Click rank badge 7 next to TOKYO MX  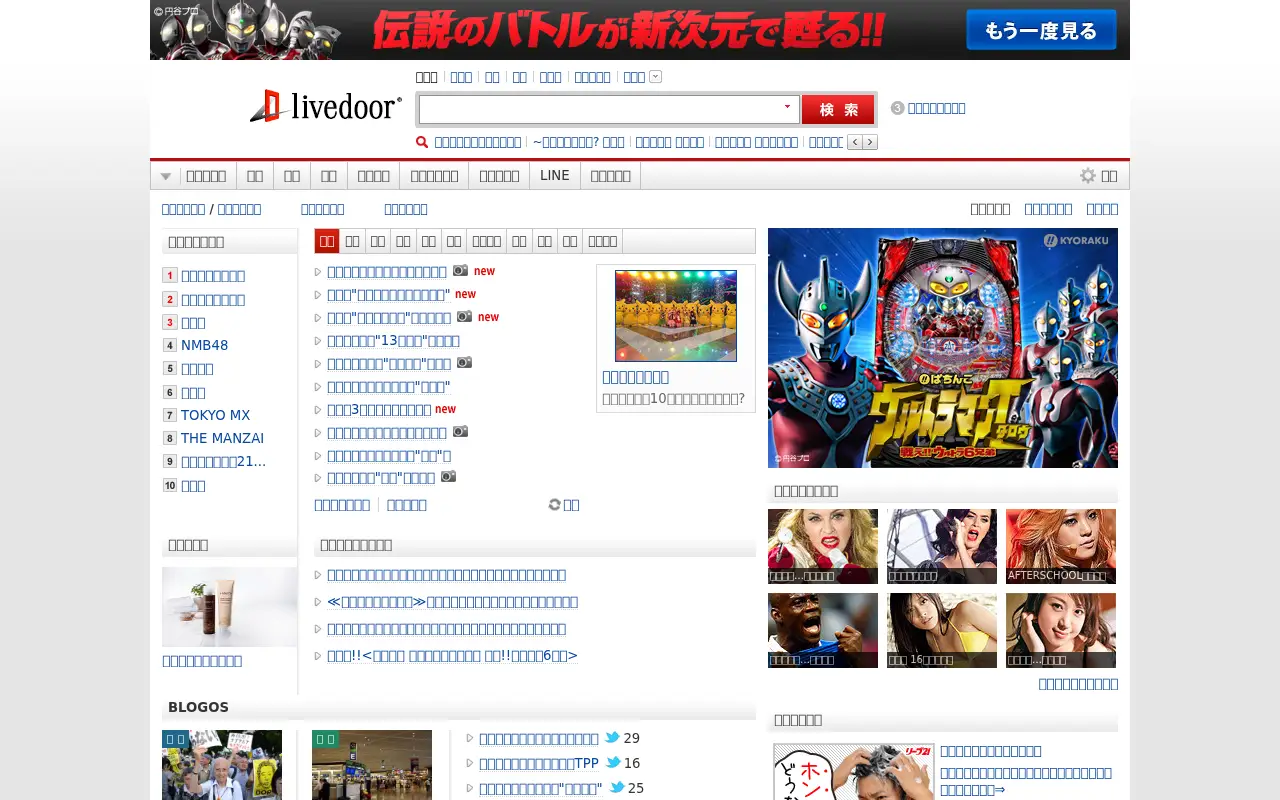pyautogui.click(x=170, y=416)
